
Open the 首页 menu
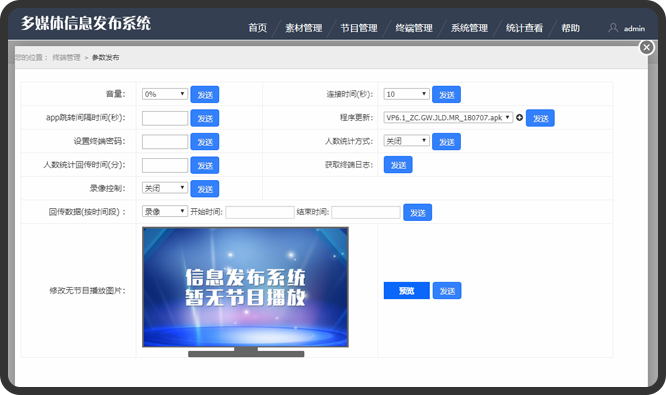pos(257,28)
